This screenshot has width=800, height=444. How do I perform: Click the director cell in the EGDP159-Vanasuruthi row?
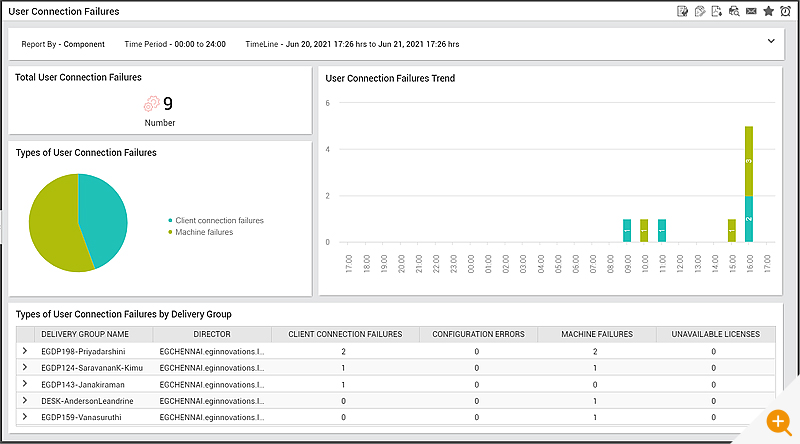coord(212,417)
